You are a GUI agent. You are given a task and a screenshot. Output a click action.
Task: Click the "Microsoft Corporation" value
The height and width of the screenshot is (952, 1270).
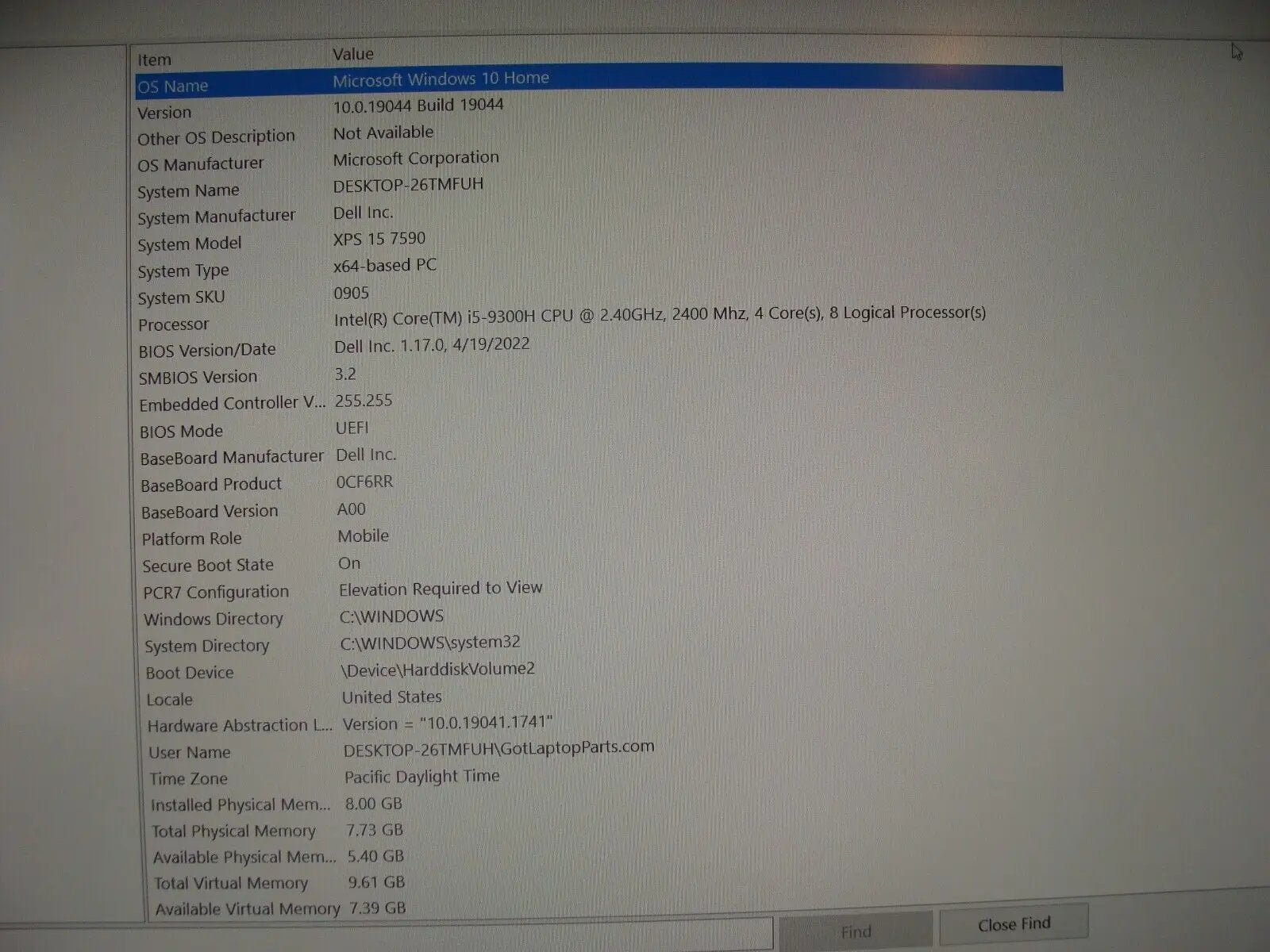tap(416, 159)
